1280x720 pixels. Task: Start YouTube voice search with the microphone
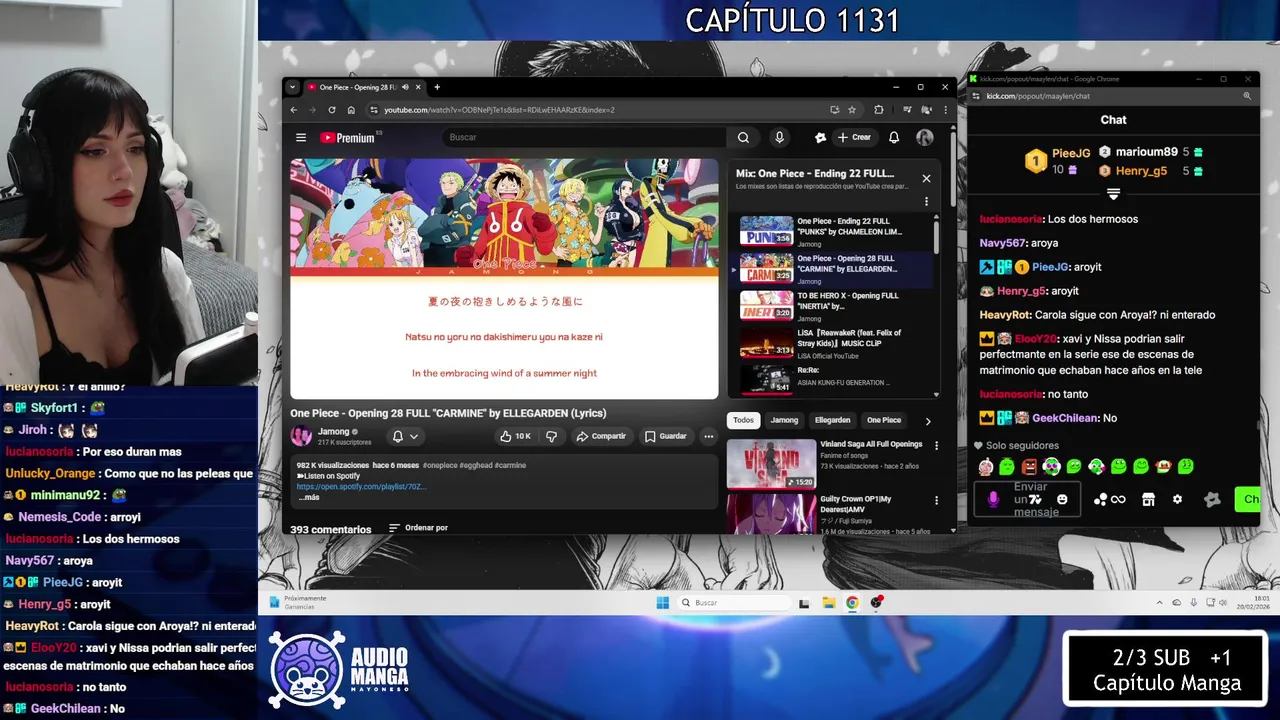pyautogui.click(x=779, y=138)
